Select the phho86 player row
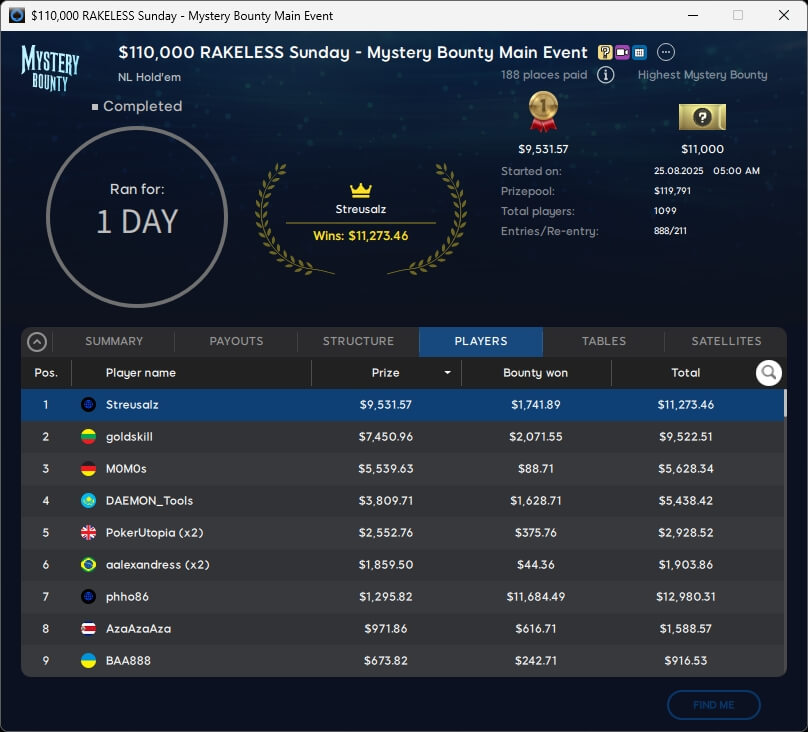 point(400,597)
